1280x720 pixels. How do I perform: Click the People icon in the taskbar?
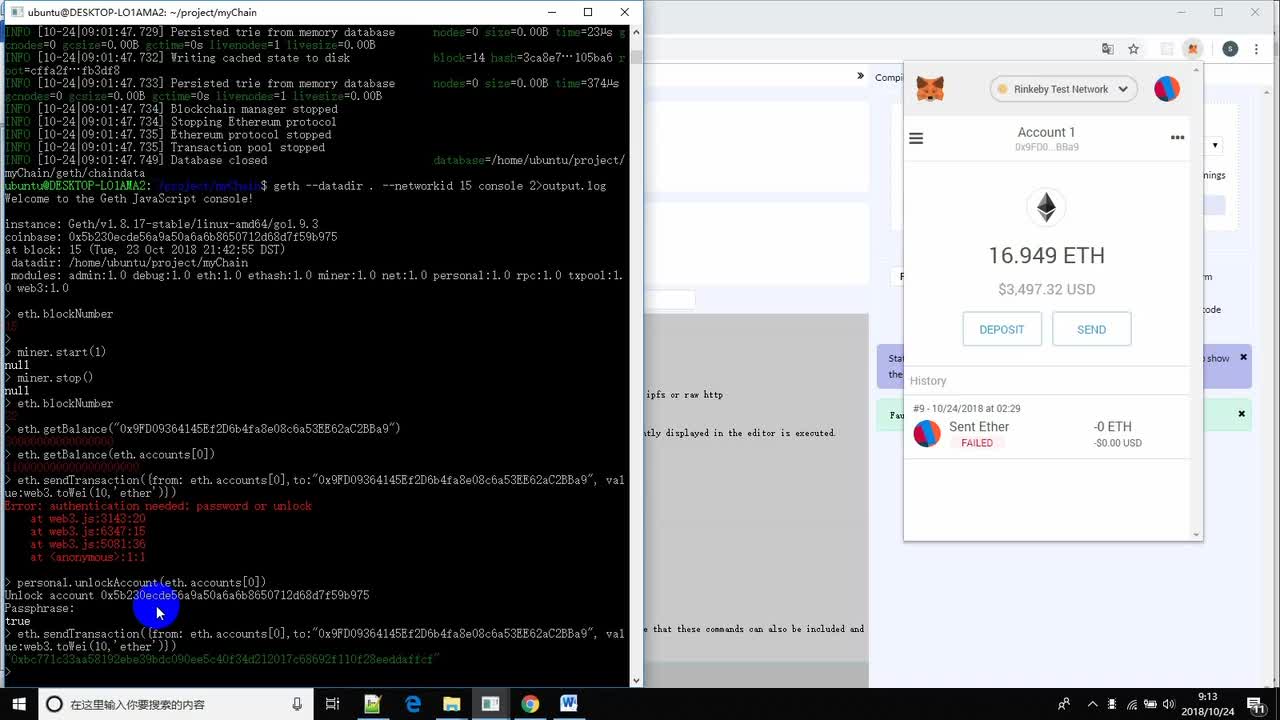1064,704
